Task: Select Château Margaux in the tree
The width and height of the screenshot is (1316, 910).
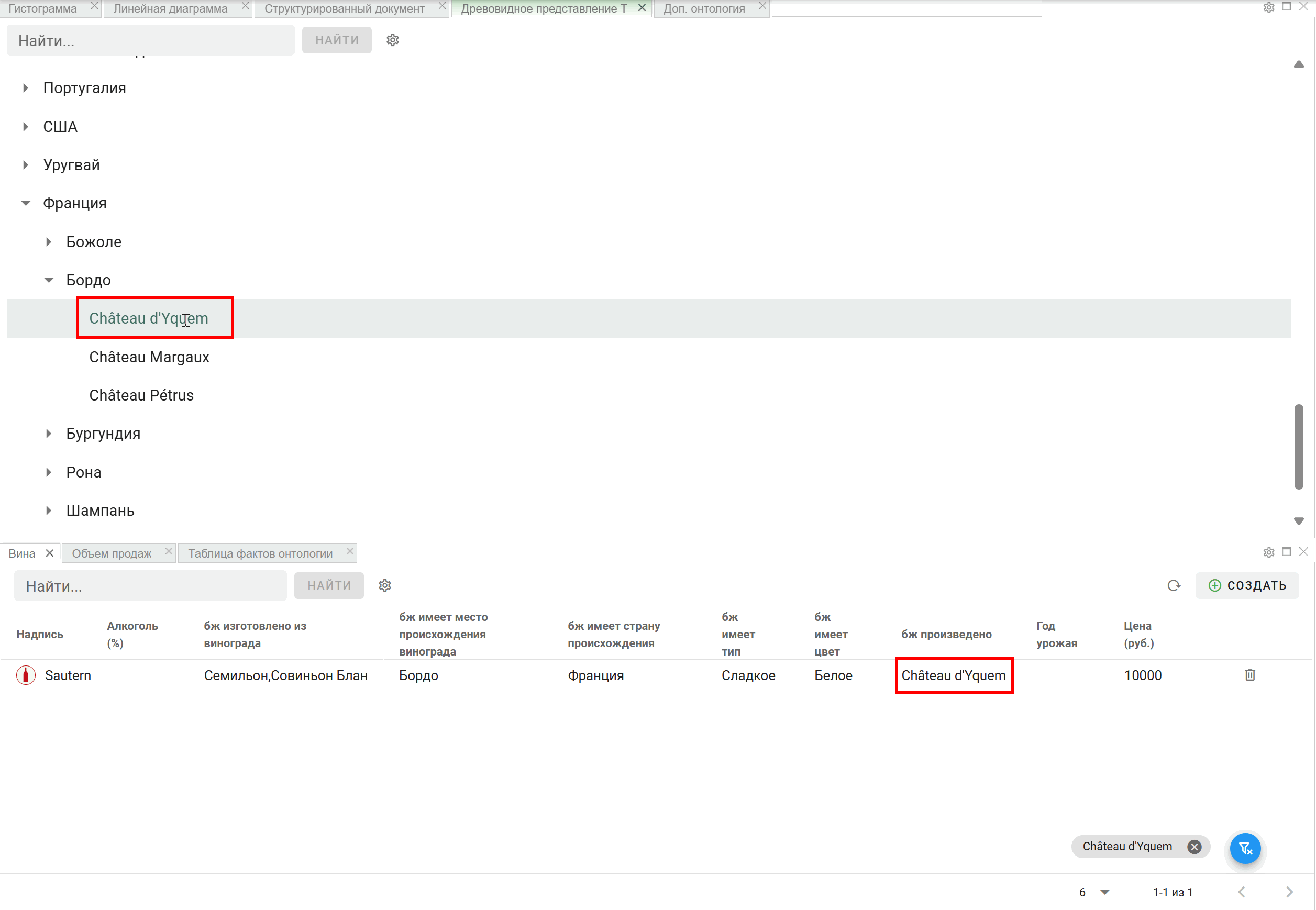Action: [149, 357]
